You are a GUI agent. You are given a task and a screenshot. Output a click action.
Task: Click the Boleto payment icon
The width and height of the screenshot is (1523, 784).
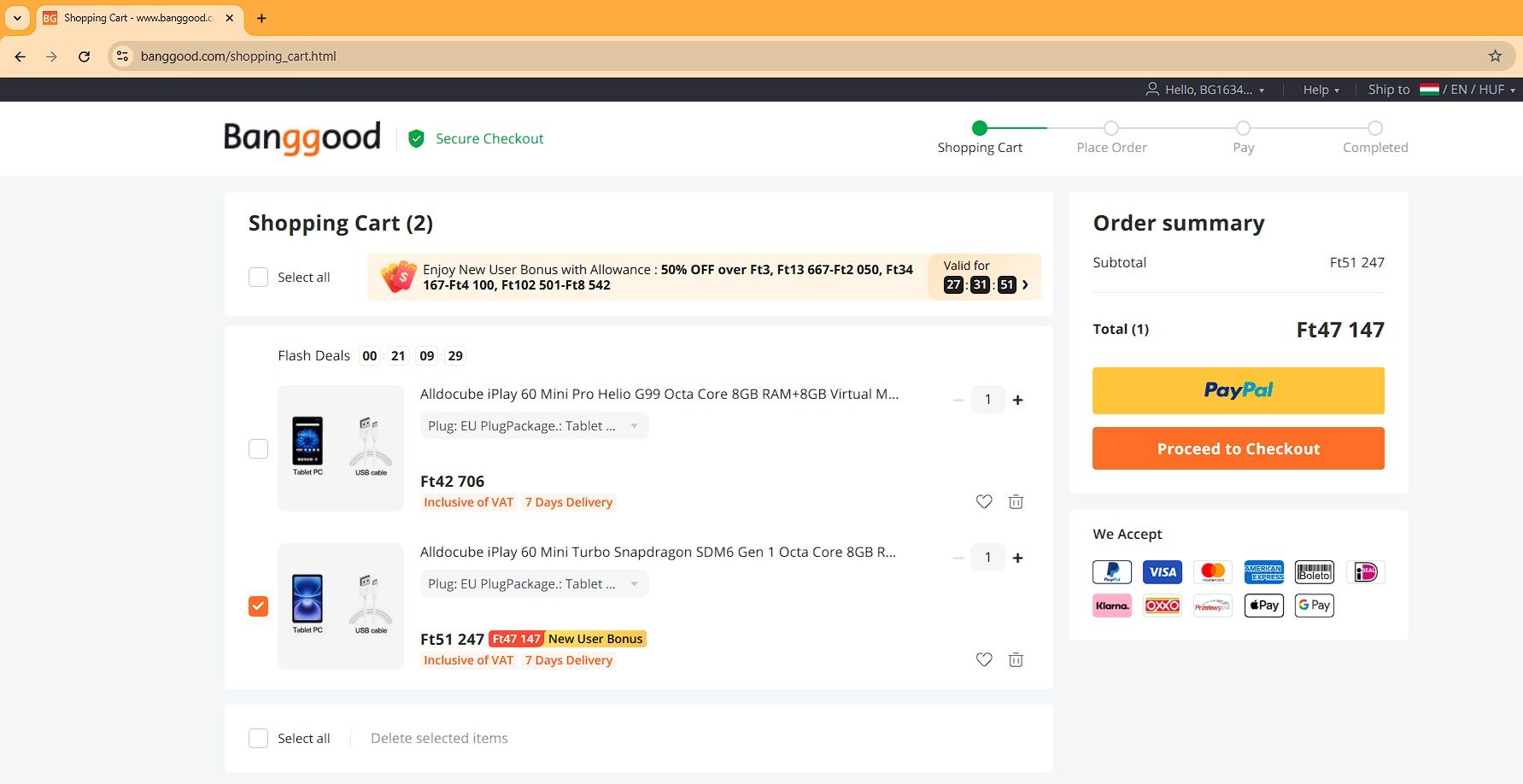tap(1315, 572)
